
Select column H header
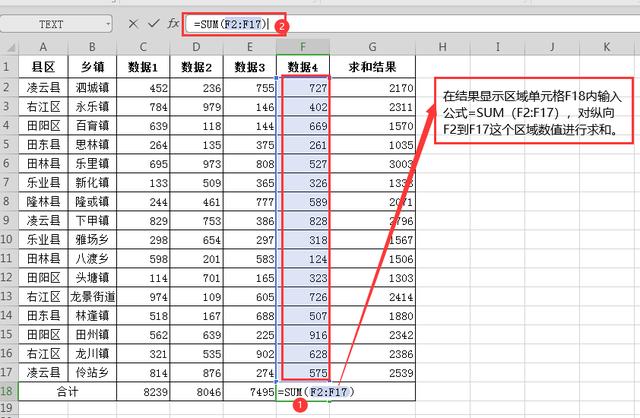pyautogui.click(x=443, y=47)
